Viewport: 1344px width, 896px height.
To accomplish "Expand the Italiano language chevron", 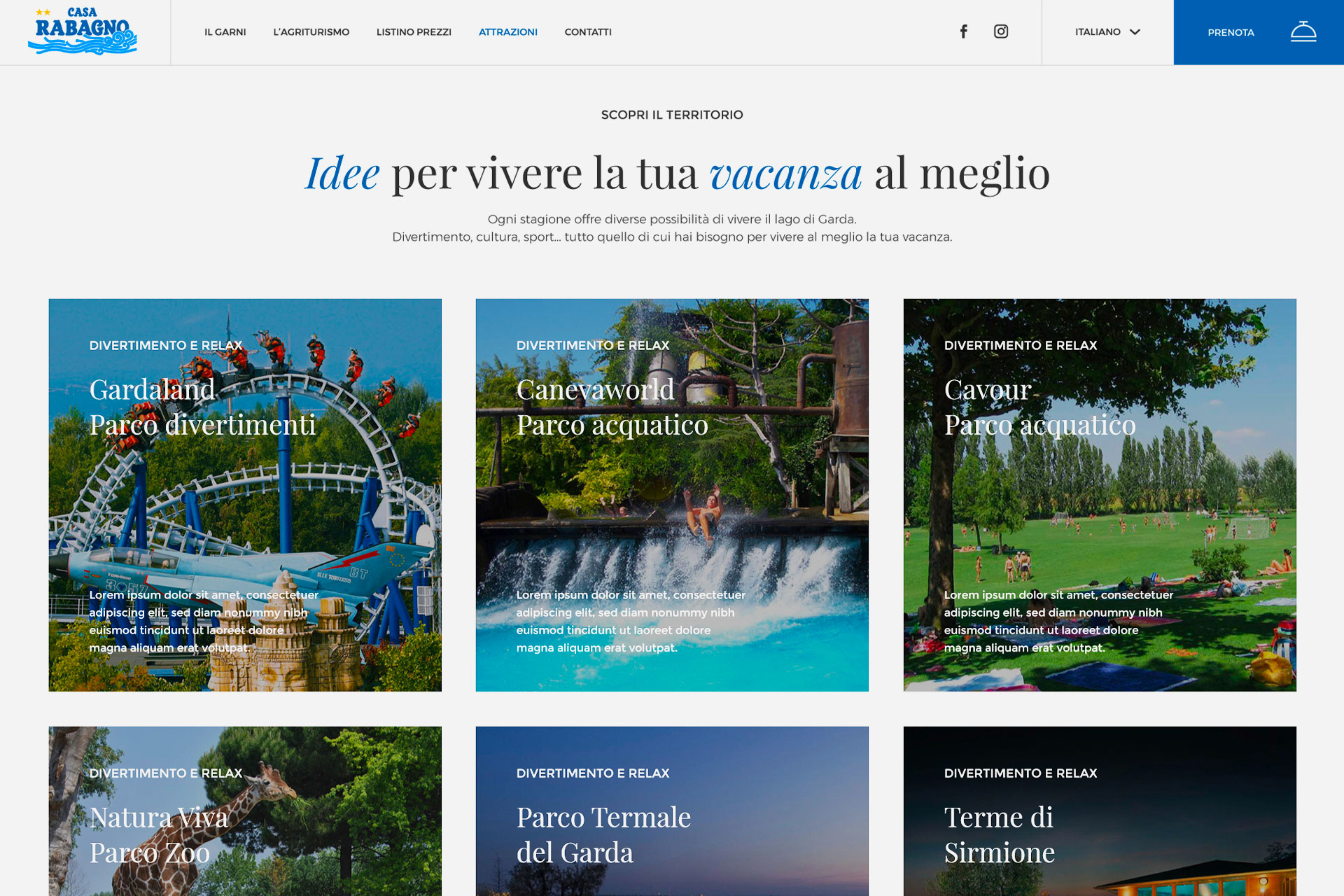I will [x=1135, y=32].
